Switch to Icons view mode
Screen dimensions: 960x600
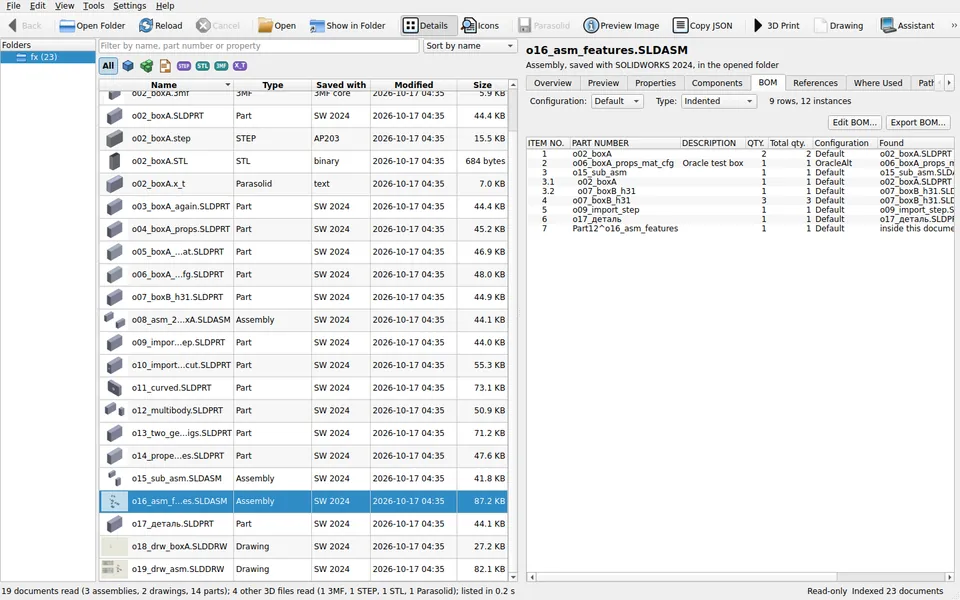click(480, 26)
